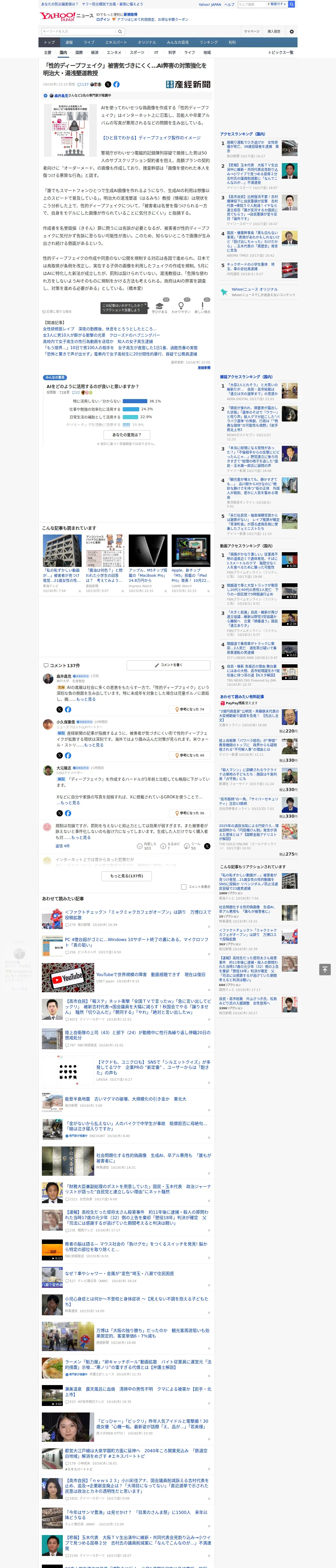336x1568 pixels.
Task: Click the scroll-to-top arrow button
Action: coord(325,970)
